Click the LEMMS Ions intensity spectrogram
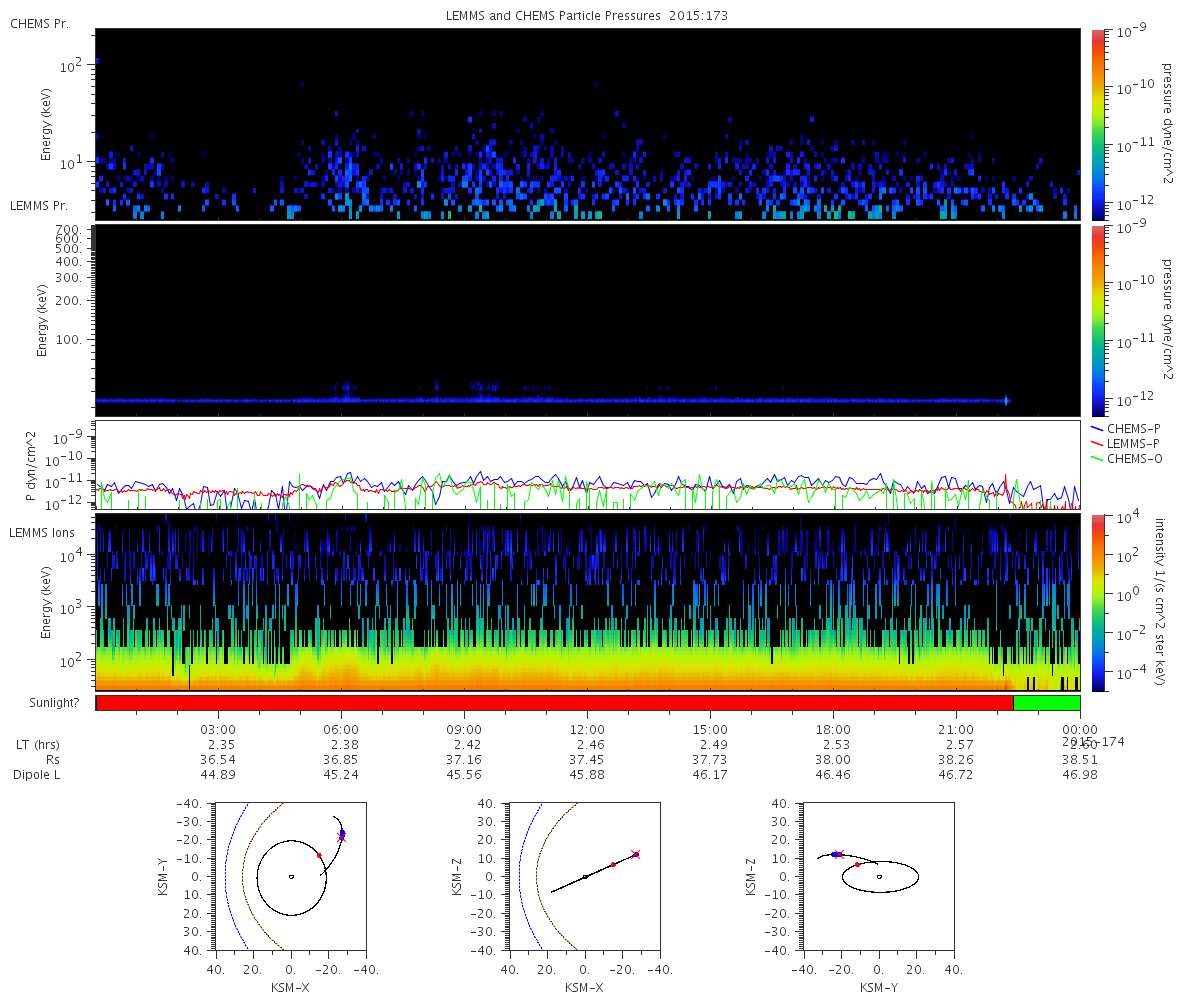The height and width of the screenshot is (1000, 1200). (x=587, y=601)
